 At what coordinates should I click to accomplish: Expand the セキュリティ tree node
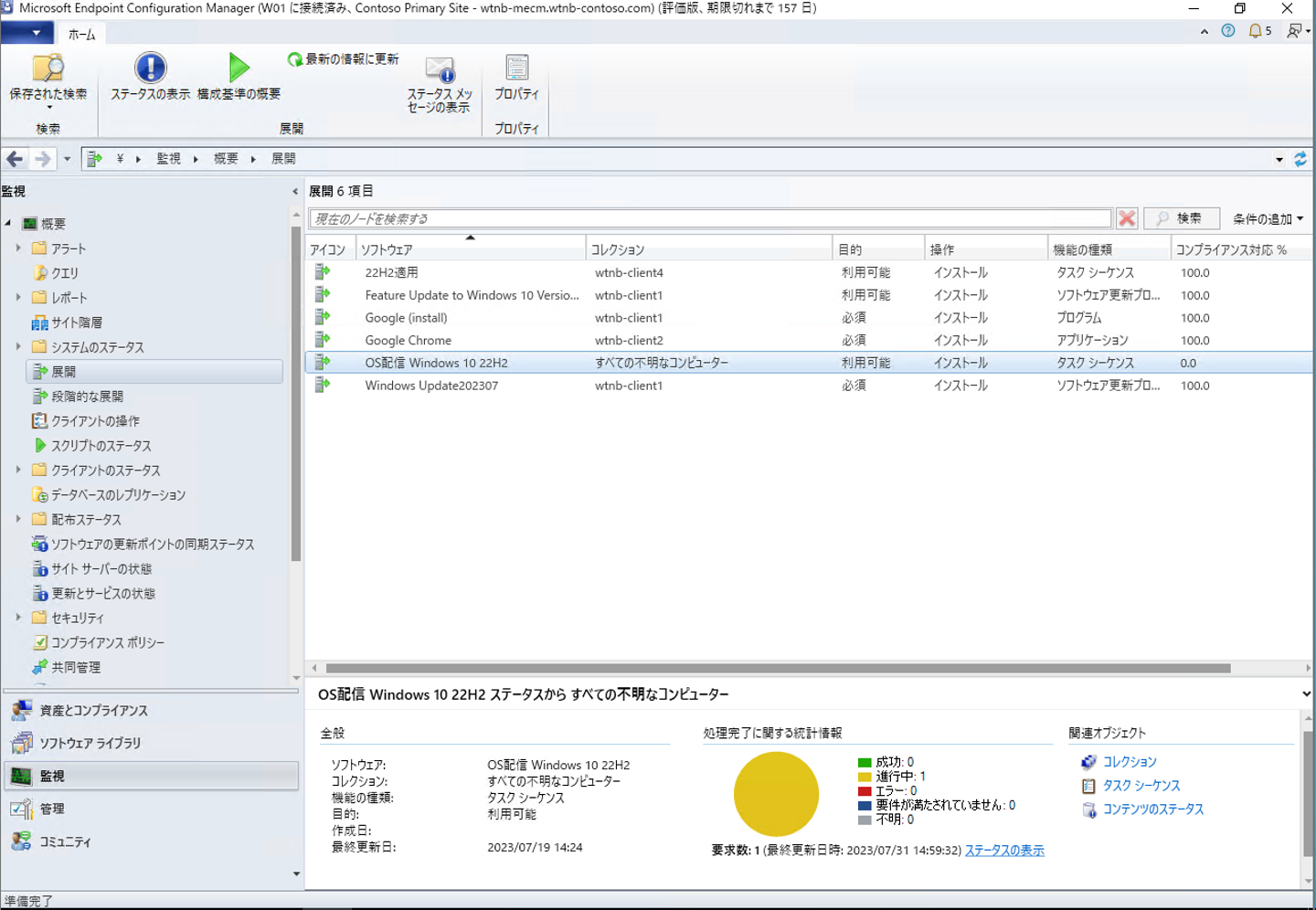click(x=18, y=618)
